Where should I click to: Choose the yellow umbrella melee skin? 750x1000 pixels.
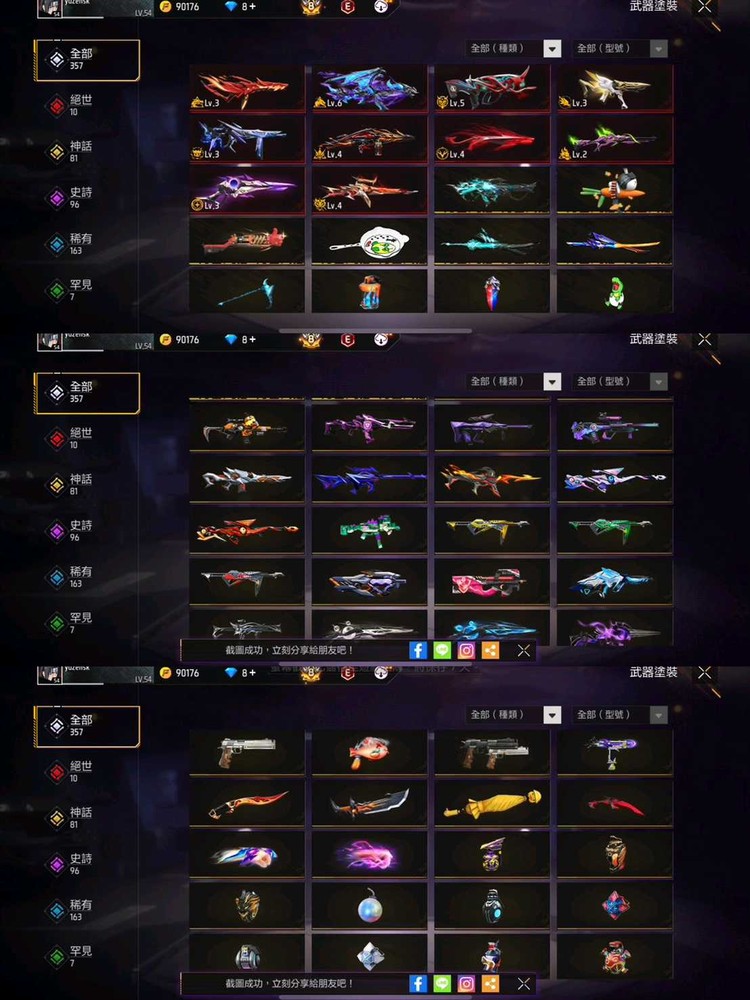pos(492,804)
